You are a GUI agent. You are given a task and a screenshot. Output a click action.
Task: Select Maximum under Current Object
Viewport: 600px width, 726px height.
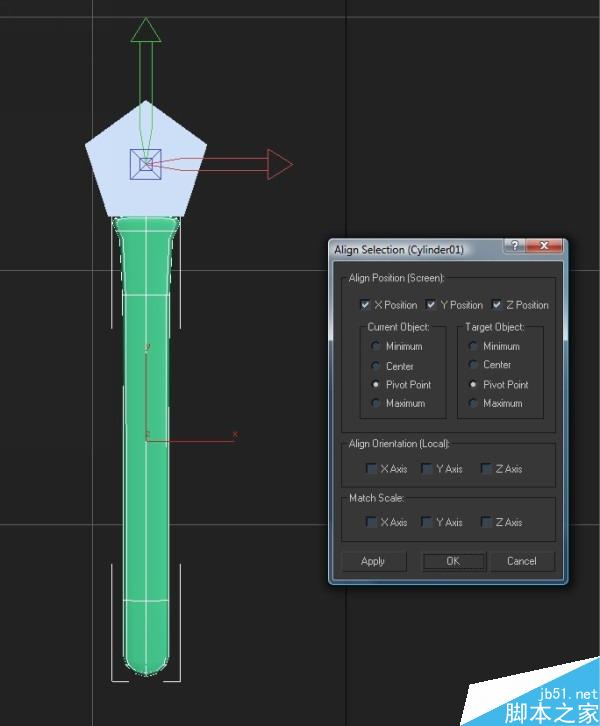coord(375,403)
